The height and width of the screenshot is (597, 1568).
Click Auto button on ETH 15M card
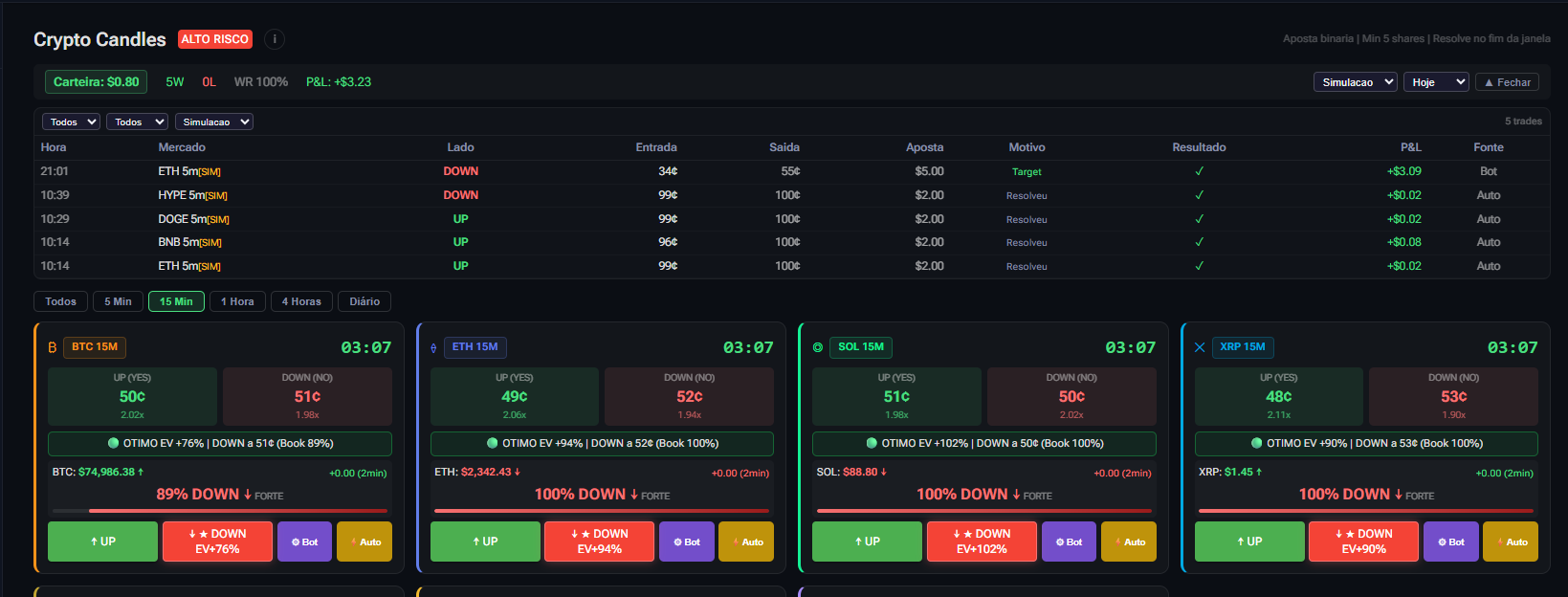(x=746, y=542)
